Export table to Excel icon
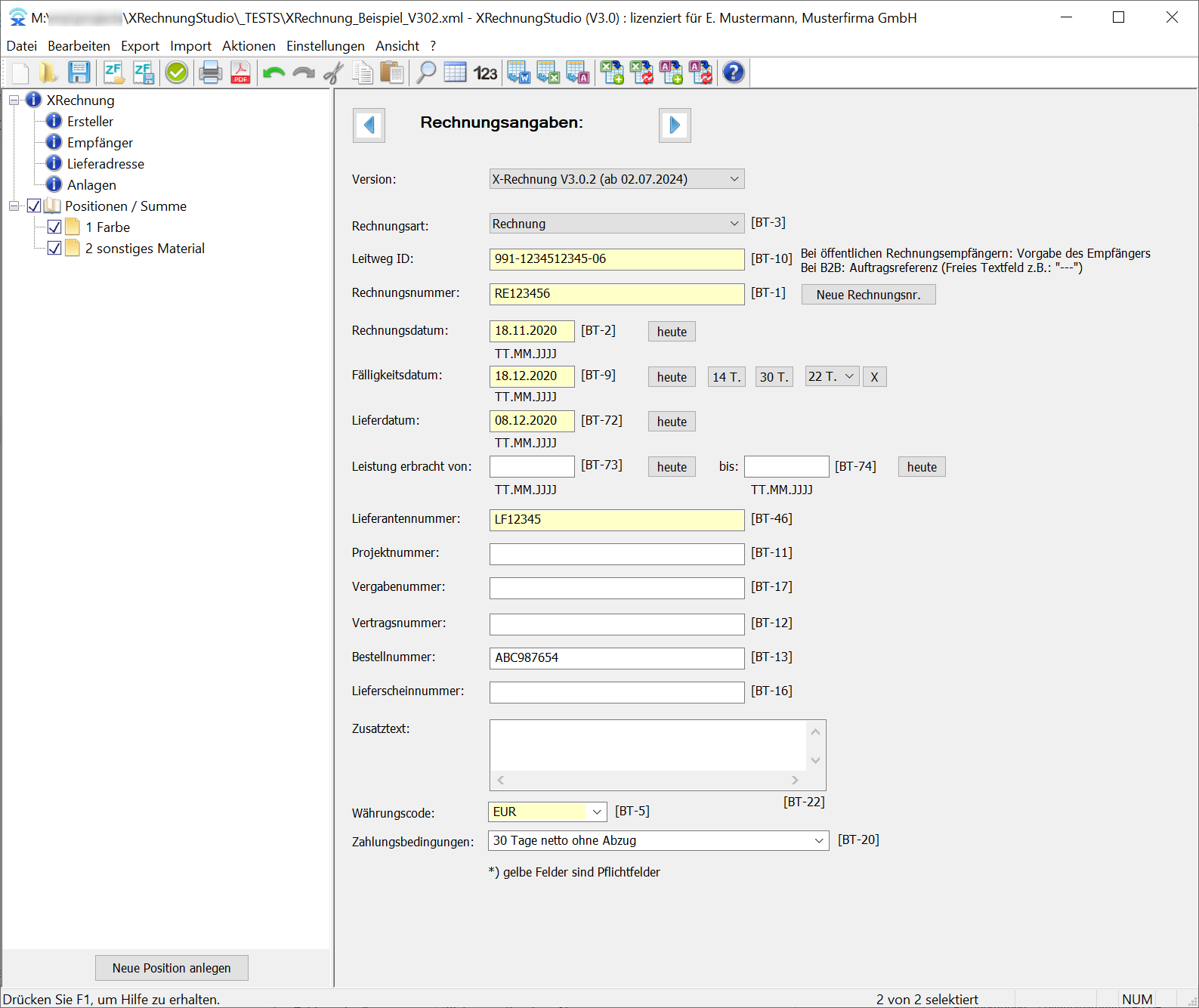The image size is (1199, 1008). [x=549, y=73]
